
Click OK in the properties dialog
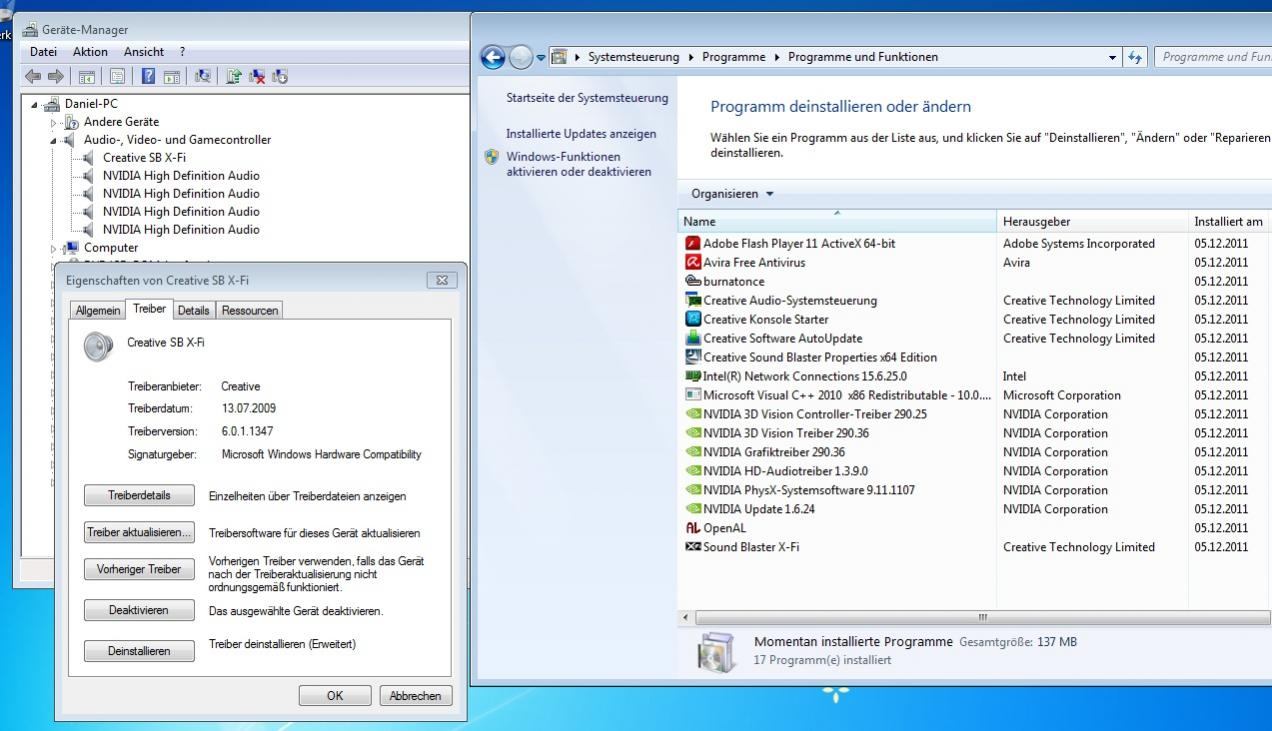point(335,696)
